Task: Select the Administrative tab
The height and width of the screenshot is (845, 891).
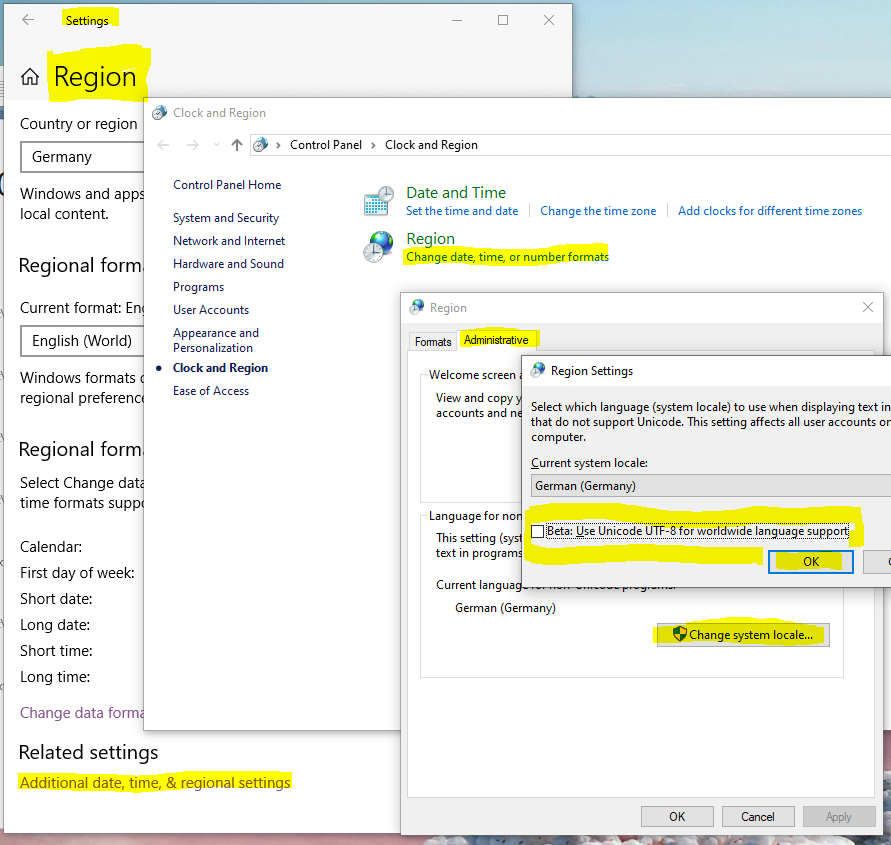Action: (x=498, y=340)
